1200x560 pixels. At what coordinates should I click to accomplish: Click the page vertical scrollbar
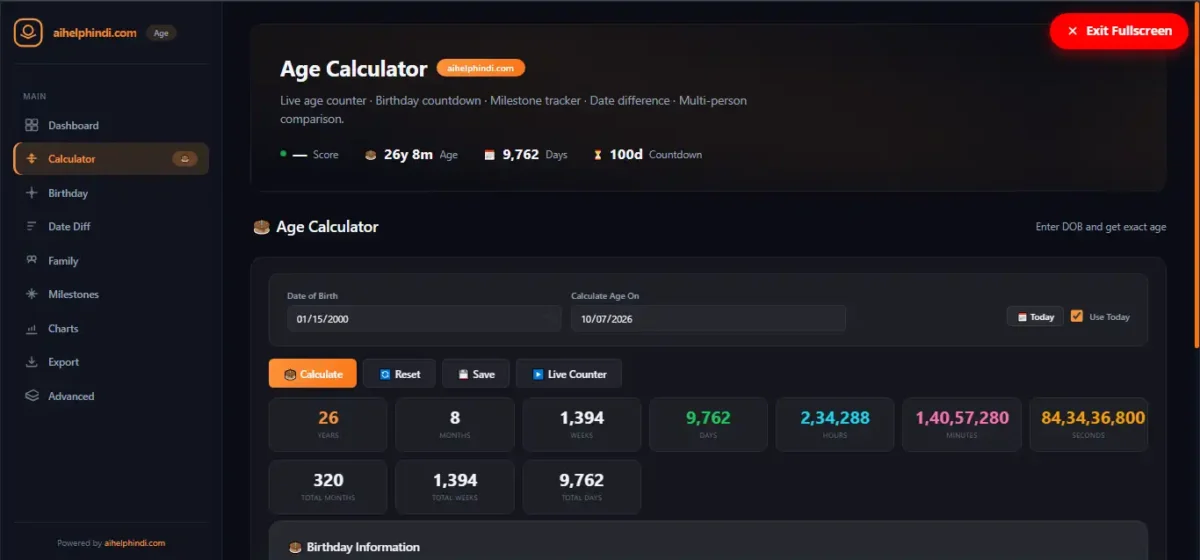pos(1197,175)
